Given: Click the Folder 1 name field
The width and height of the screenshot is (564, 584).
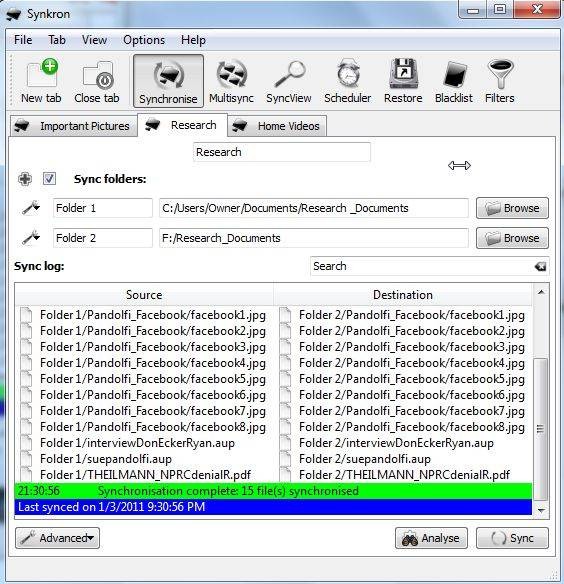Looking at the screenshot, I should click(x=103, y=208).
